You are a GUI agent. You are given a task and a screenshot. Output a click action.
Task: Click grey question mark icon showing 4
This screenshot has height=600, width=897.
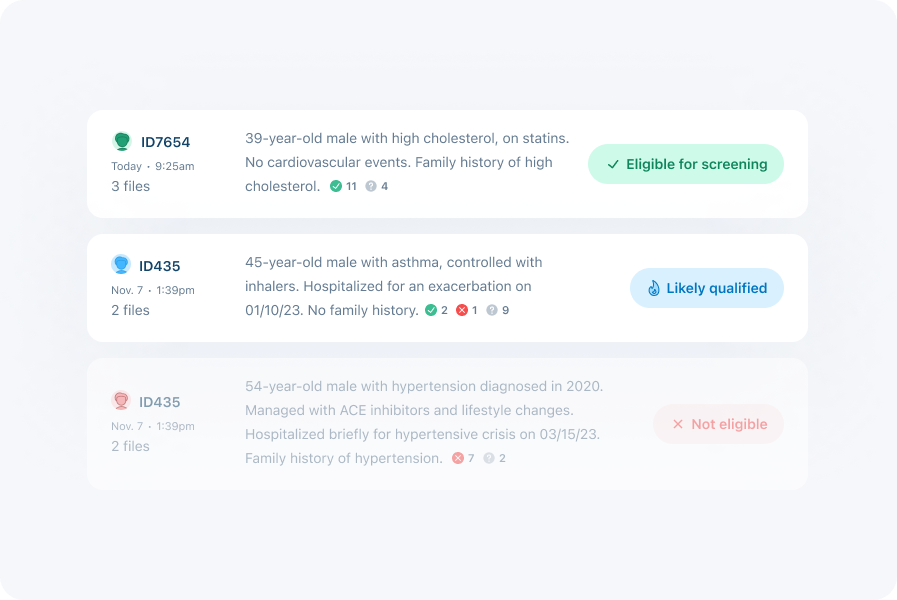[x=371, y=186]
